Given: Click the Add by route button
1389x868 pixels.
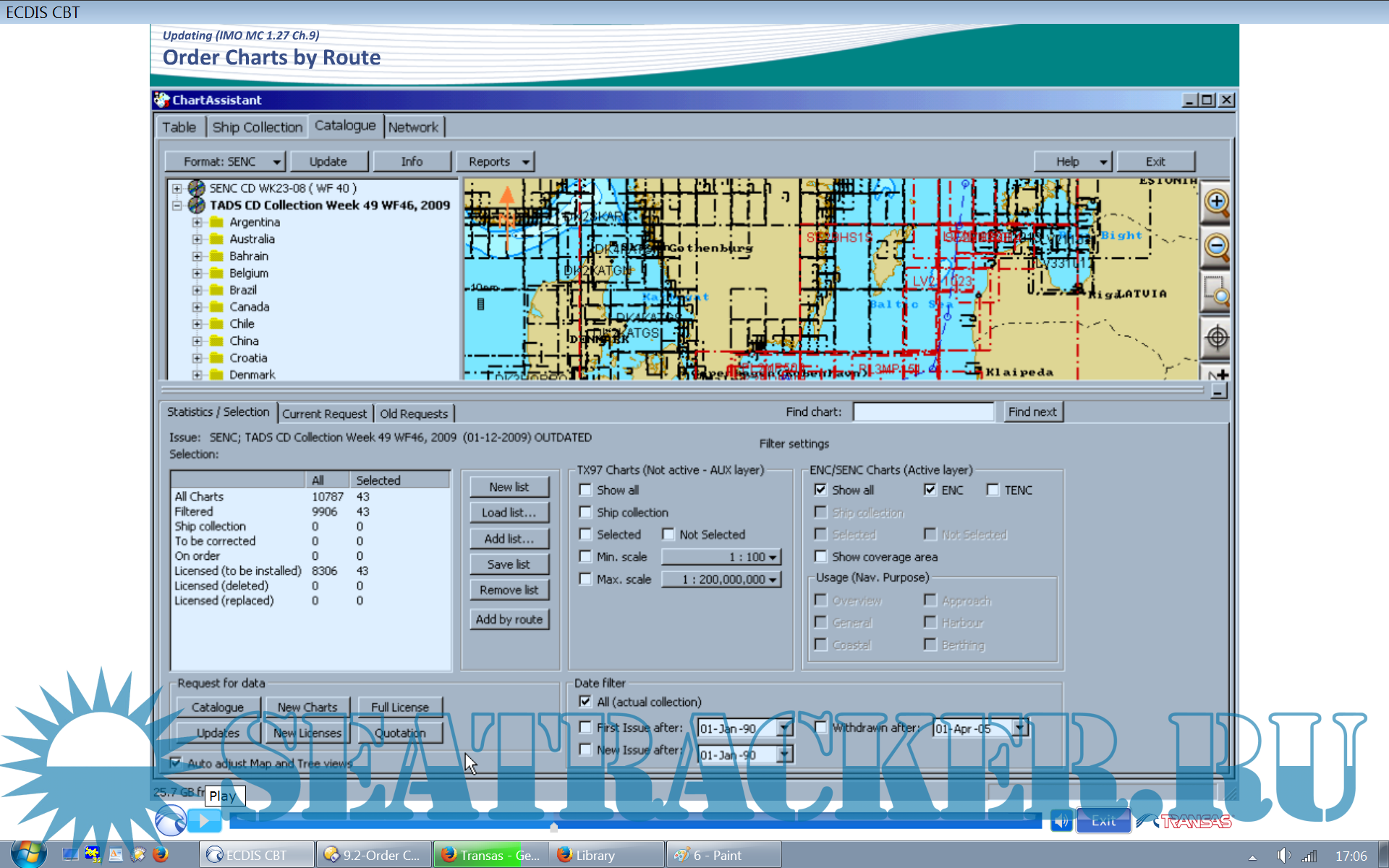Looking at the screenshot, I should 509,619.
